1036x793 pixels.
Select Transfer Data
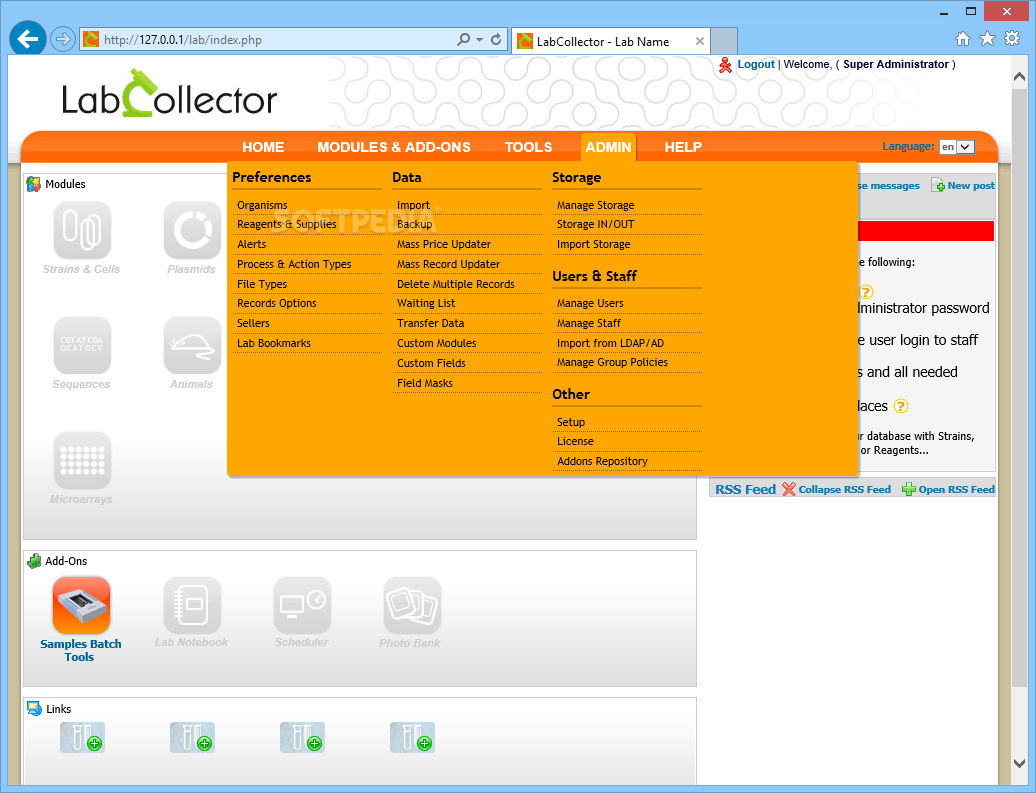coord(431,323)
